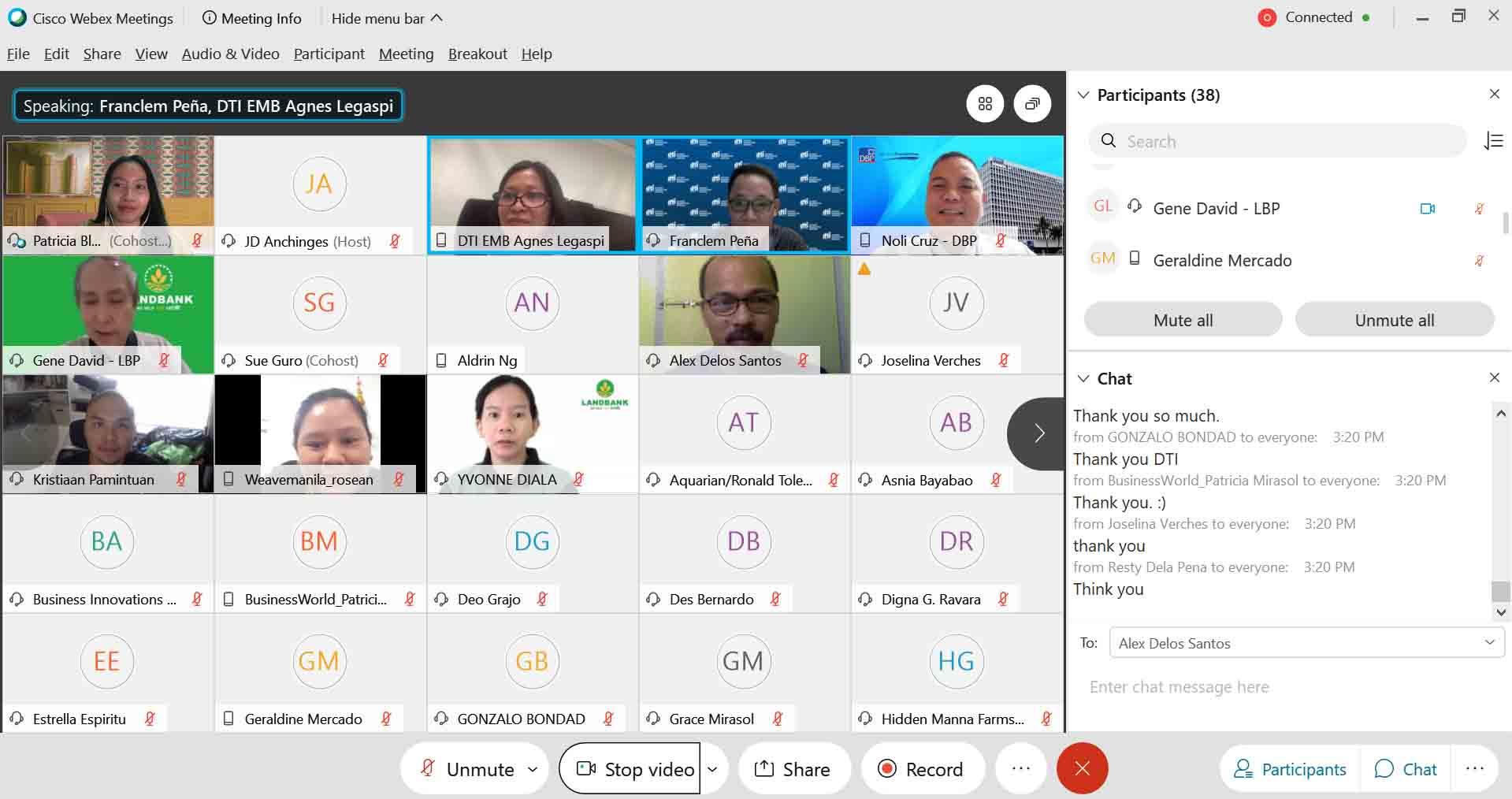Click Alex Delos Santos muted mic icon
The height and width of the screenshot is (799, 1512).
(x=802, y=360)
